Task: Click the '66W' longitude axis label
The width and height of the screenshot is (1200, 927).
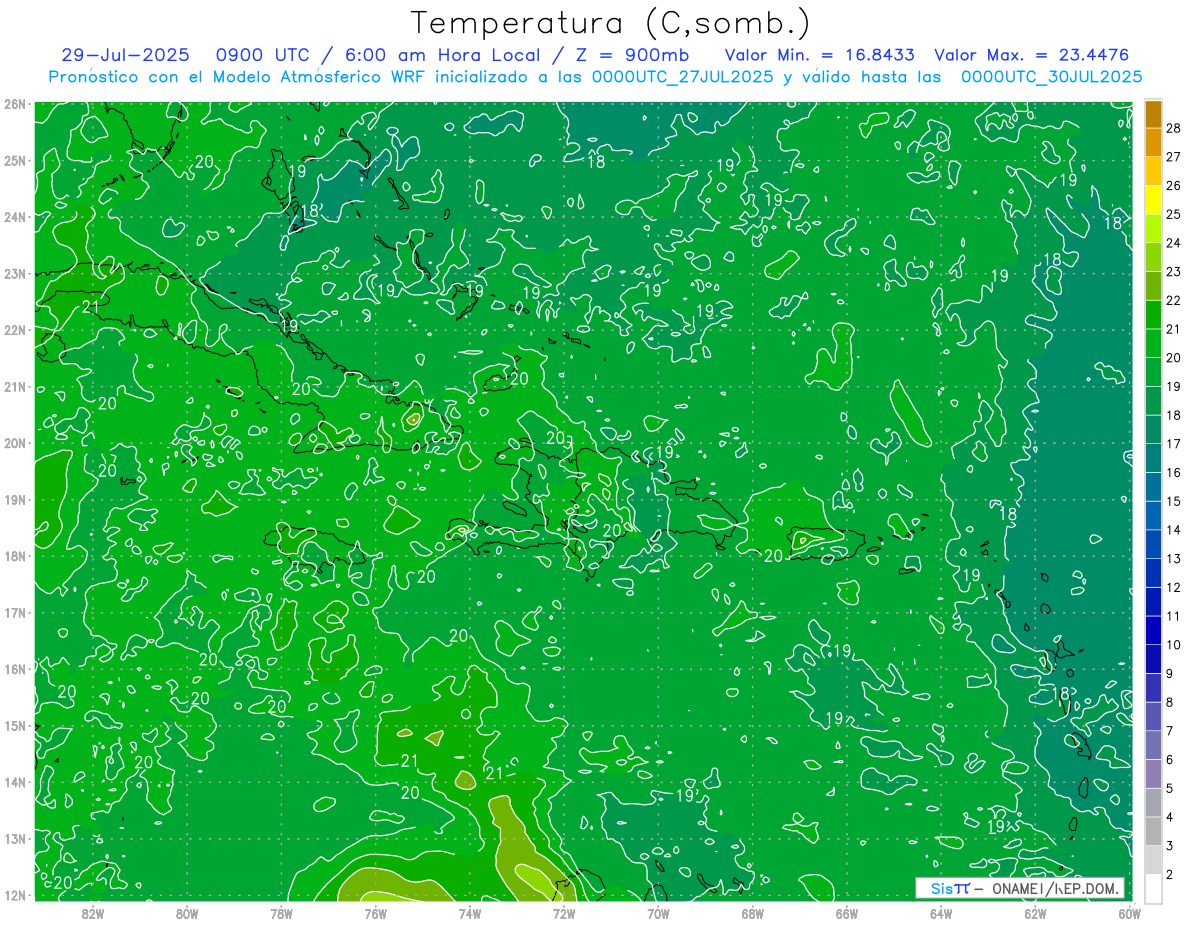Action: coord(847,912)
